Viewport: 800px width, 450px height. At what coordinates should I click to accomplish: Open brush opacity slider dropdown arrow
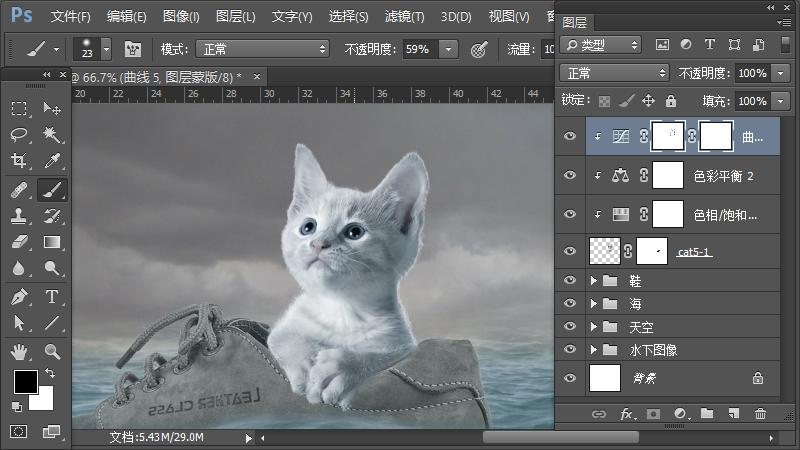pos(448,49)
